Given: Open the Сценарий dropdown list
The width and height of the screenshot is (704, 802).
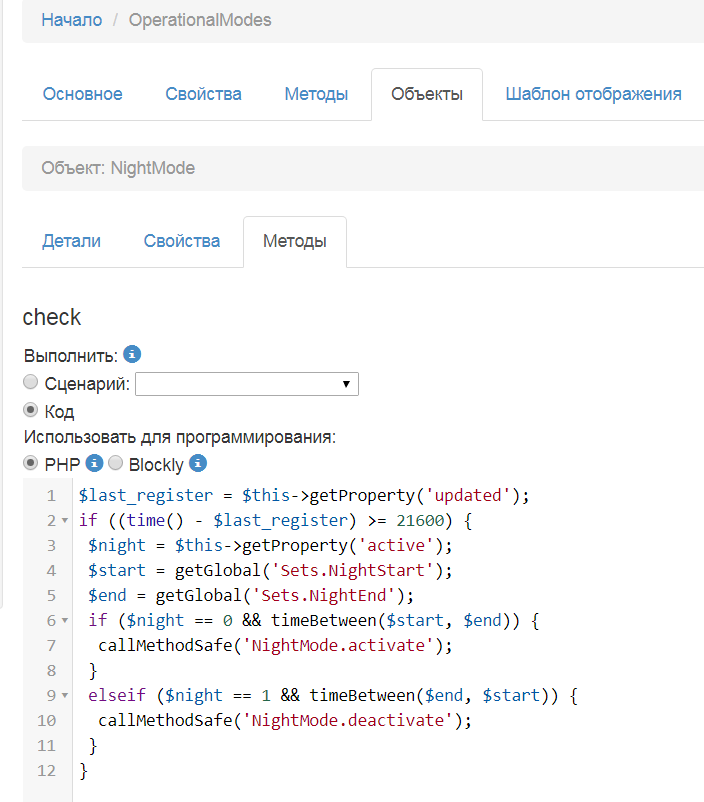Looking at the screenshot, I should [247, 384].
